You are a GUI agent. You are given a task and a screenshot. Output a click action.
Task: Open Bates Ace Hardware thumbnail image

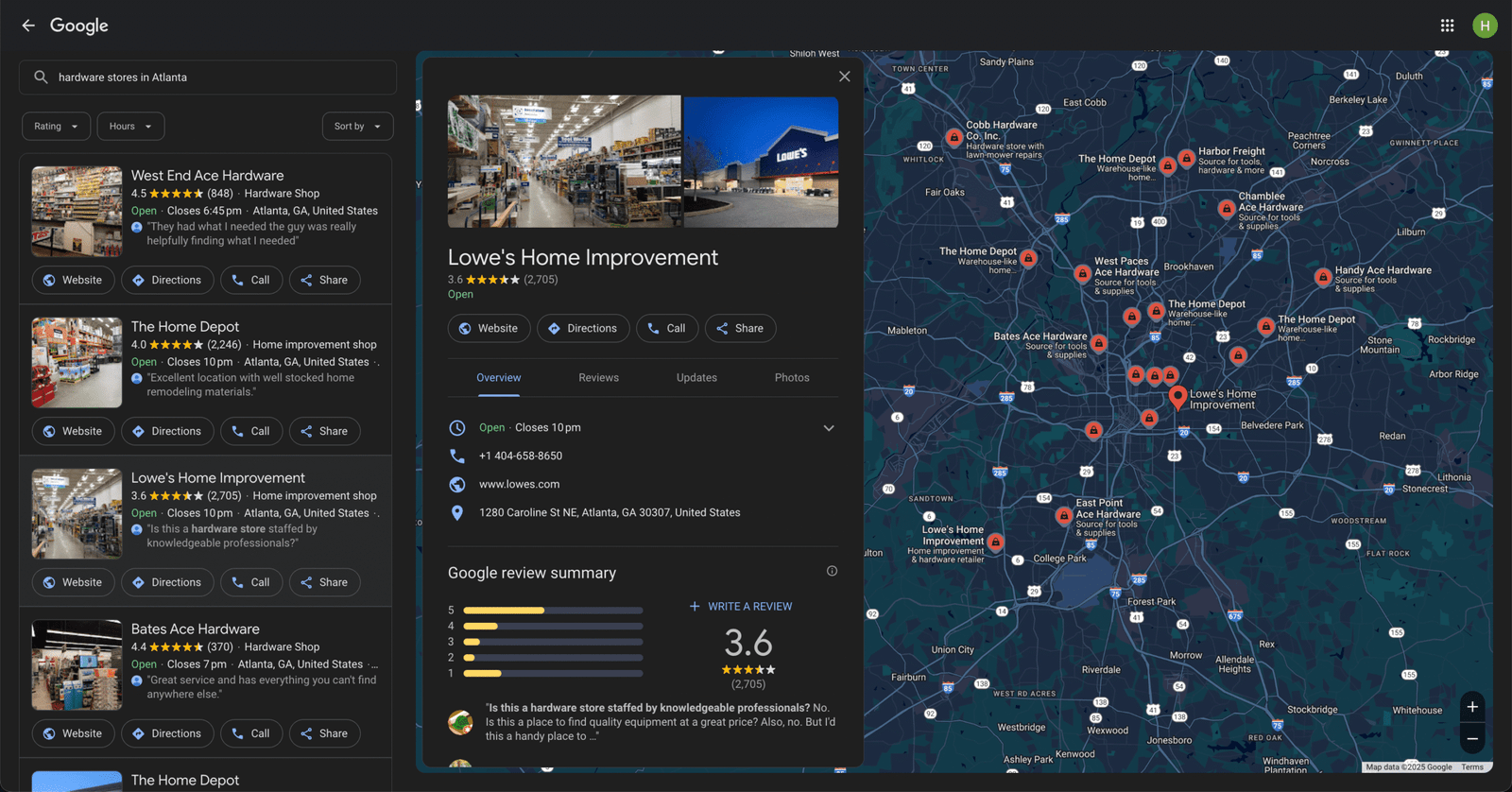[x=77, y=665]
